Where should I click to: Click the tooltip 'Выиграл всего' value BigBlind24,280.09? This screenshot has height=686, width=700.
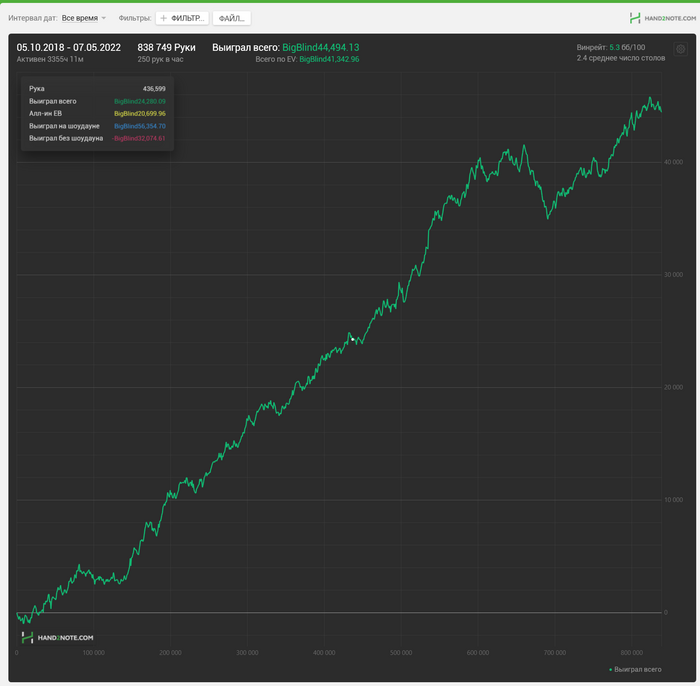coord(140,101)
